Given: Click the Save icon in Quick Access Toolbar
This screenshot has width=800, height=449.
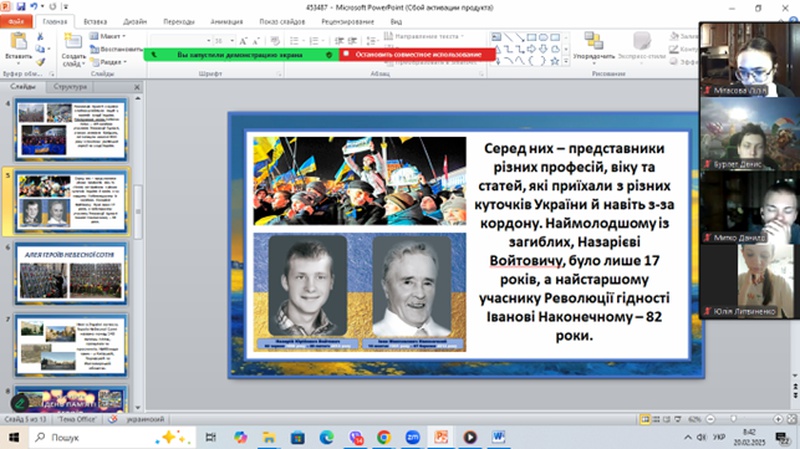Looking at the screenshot, I should (22, 6).
